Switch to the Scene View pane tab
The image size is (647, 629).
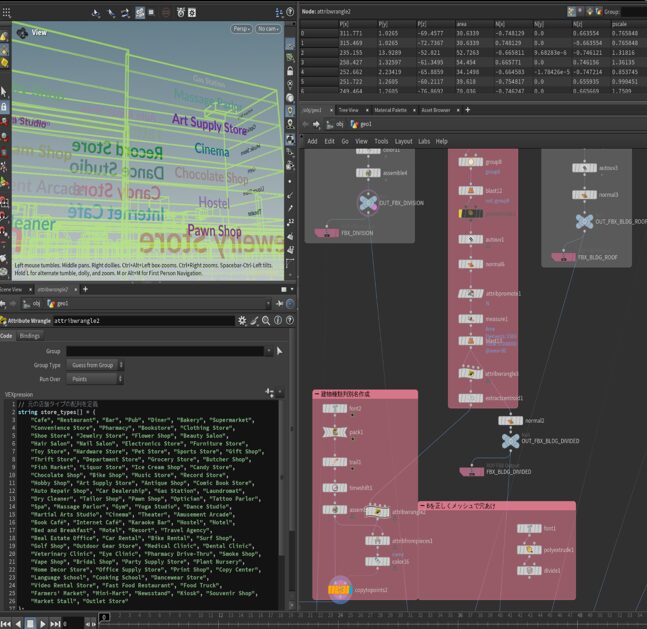tap(11, 290)
